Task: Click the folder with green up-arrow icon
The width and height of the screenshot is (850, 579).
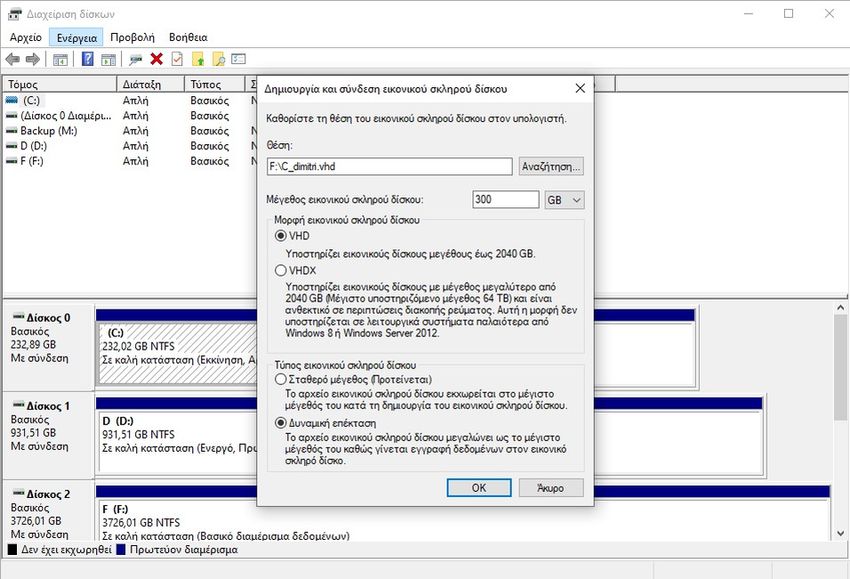Action: pos(198,59)
